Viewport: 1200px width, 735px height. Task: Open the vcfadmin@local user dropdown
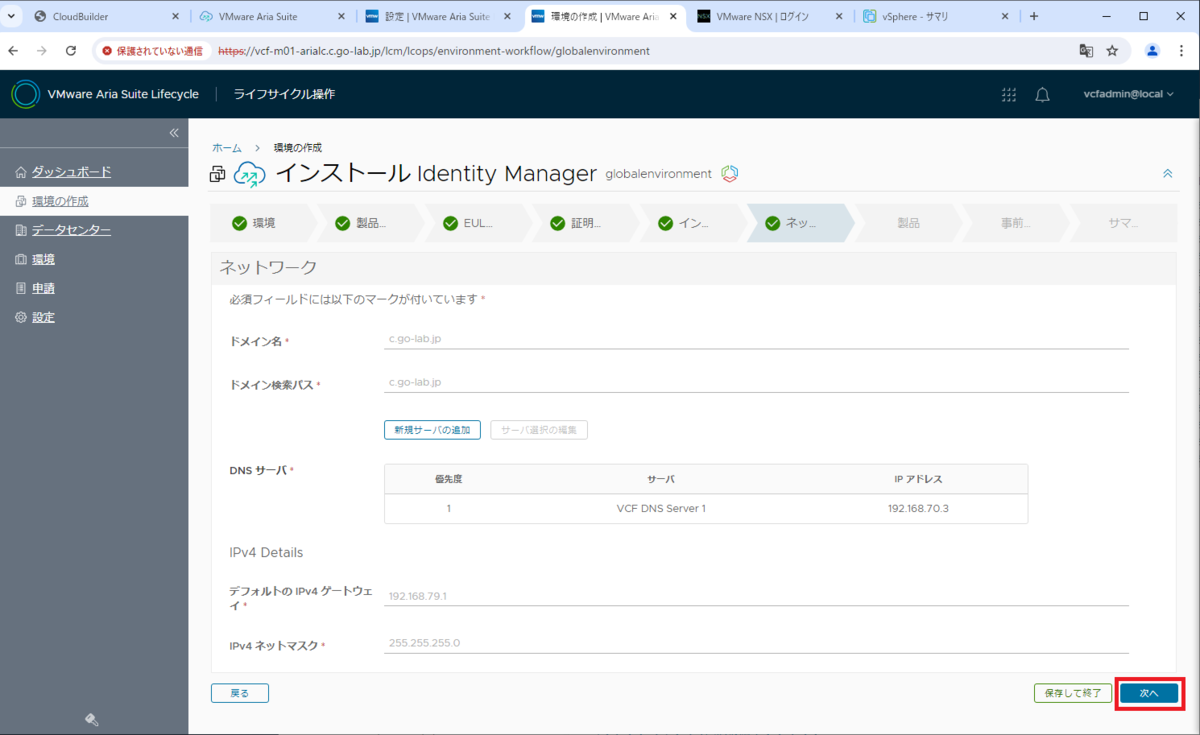pos(1128,94)
